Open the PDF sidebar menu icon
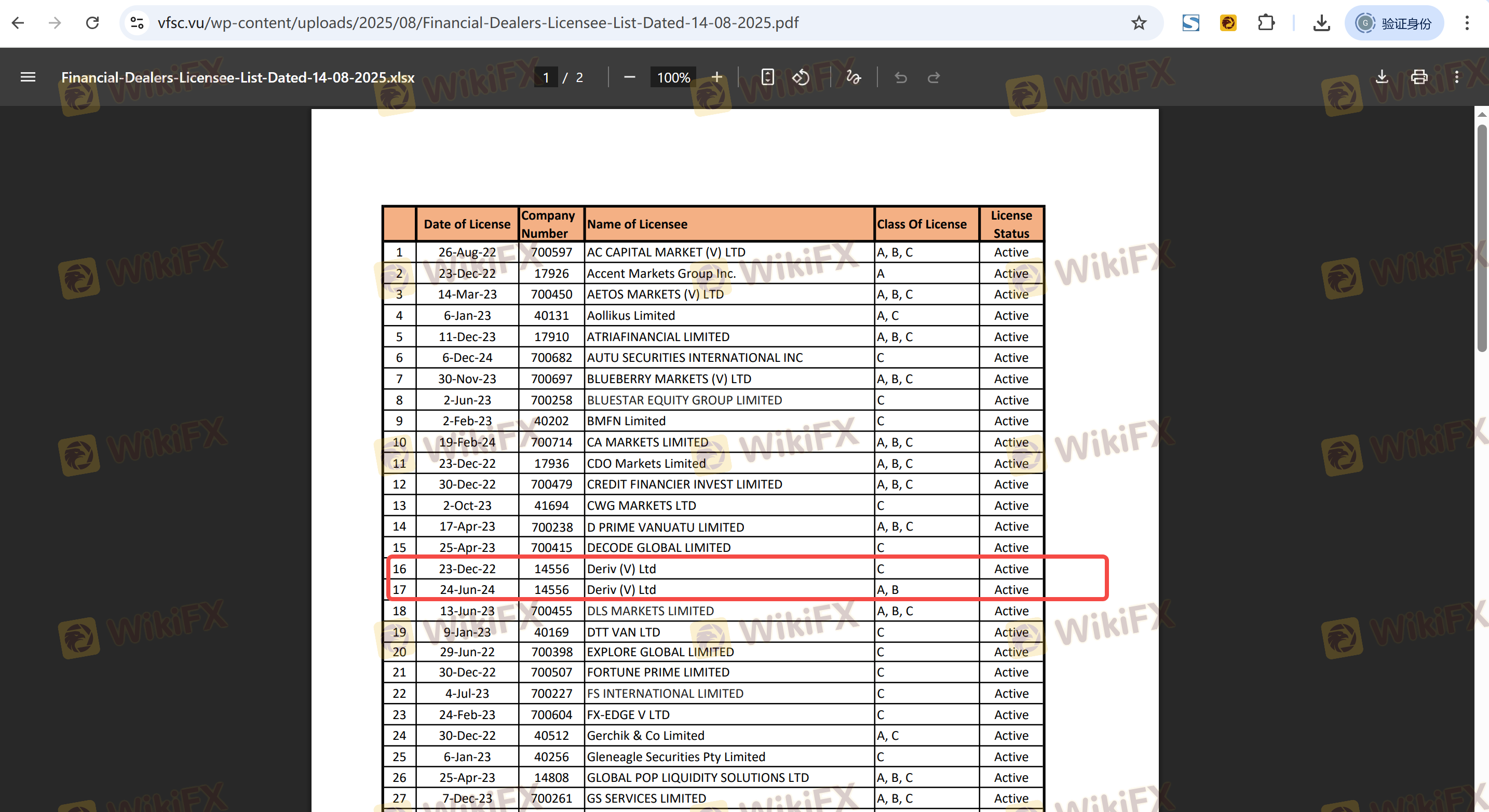1489x812 pixels. (28, 77)
